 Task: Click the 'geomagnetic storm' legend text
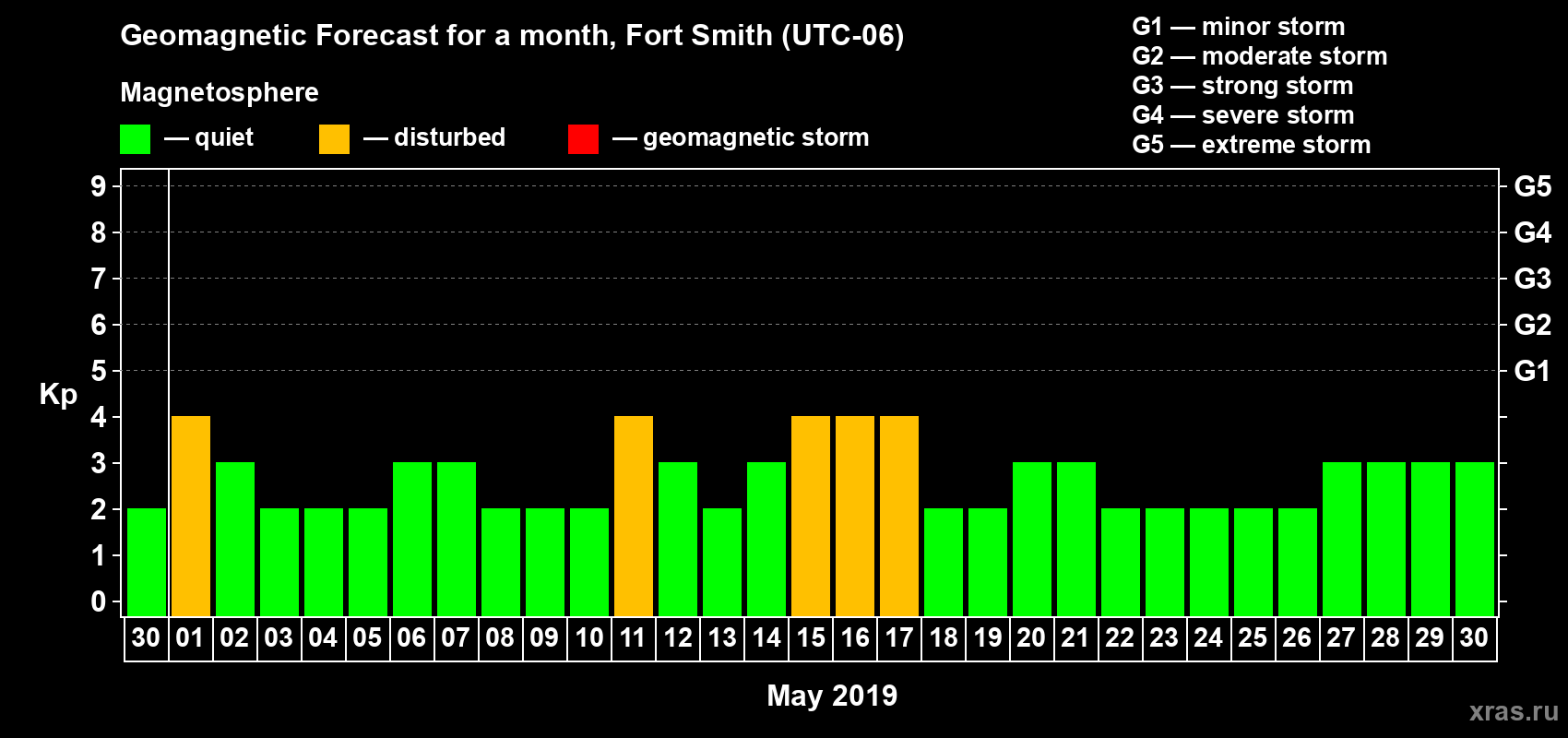(756, 138)
